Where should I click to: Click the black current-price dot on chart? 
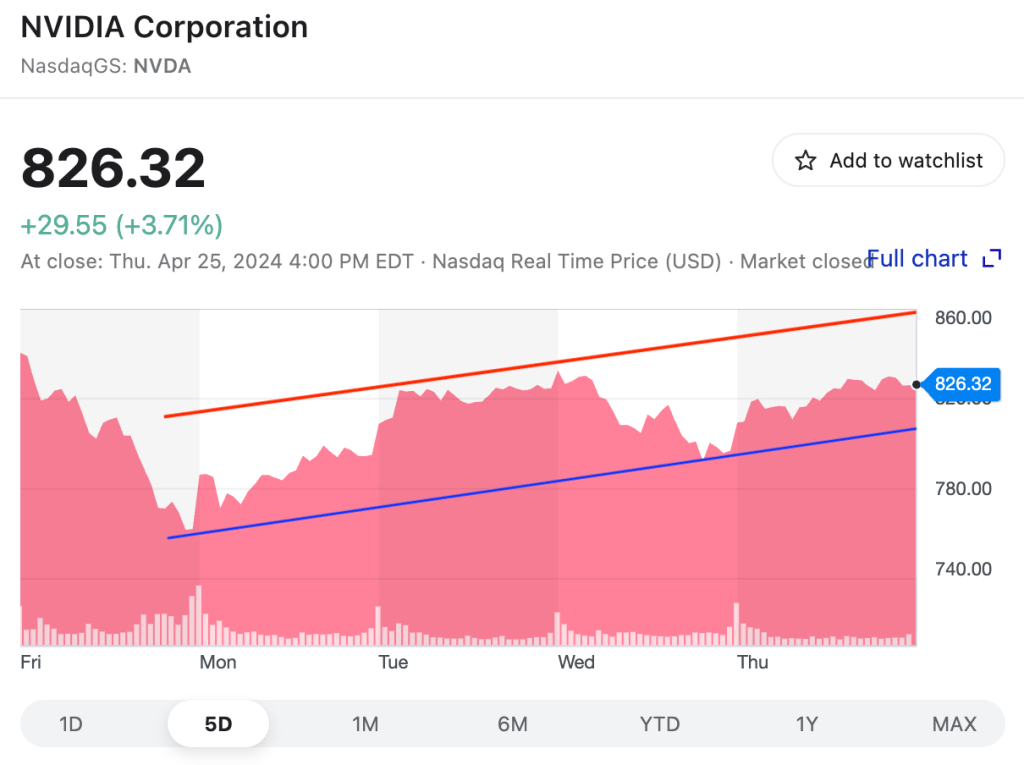[917, 384]
